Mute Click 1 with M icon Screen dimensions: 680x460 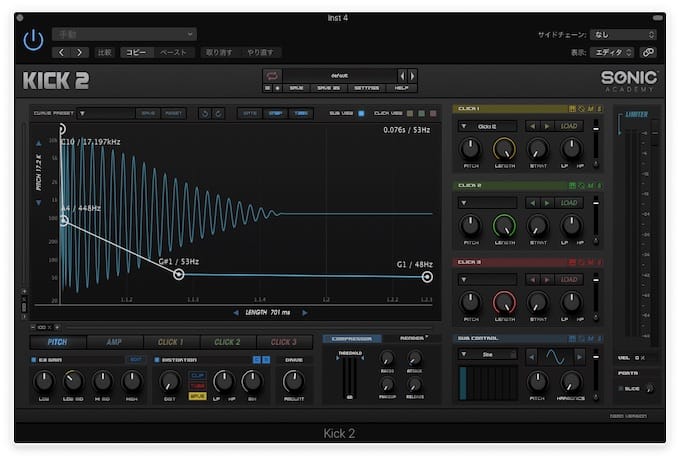tap(590, 109)
